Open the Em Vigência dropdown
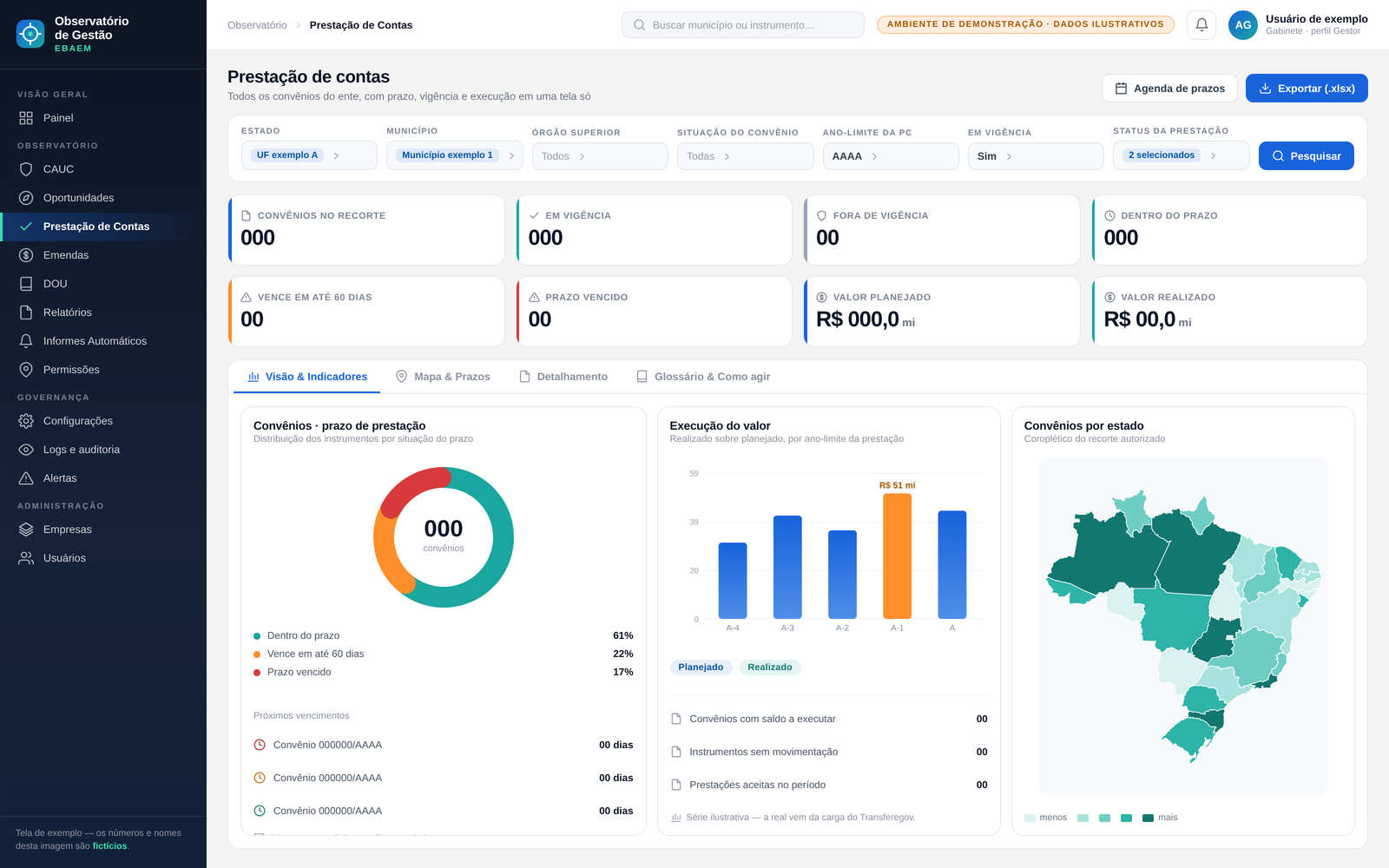 pos(1036,156)
